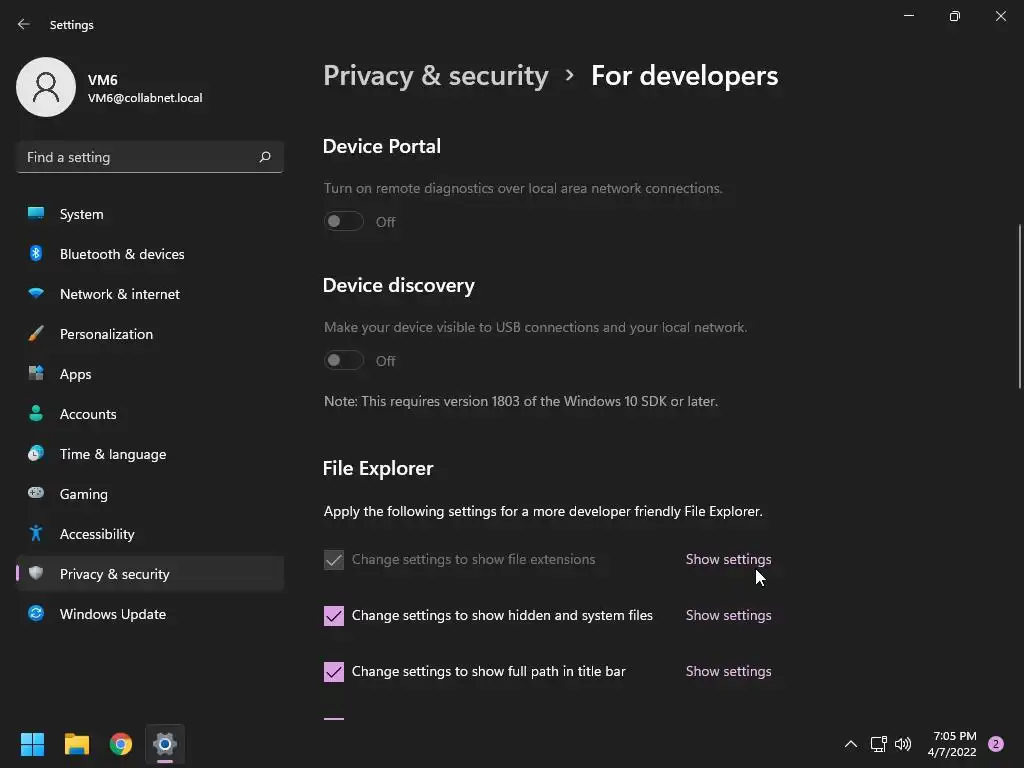1024x768 pixels.
Task: Select Apps in the settings sidebar
Action: (x=75, y=374)
